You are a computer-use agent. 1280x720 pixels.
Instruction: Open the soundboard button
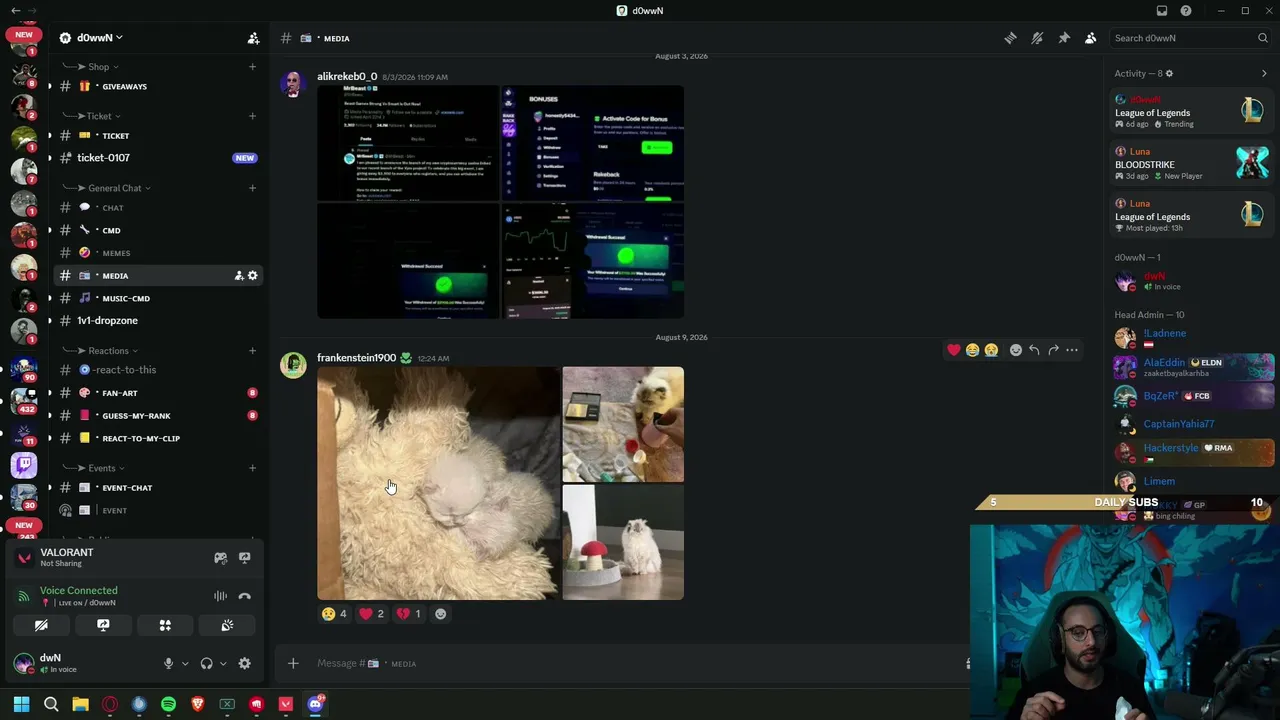(227, 626)
